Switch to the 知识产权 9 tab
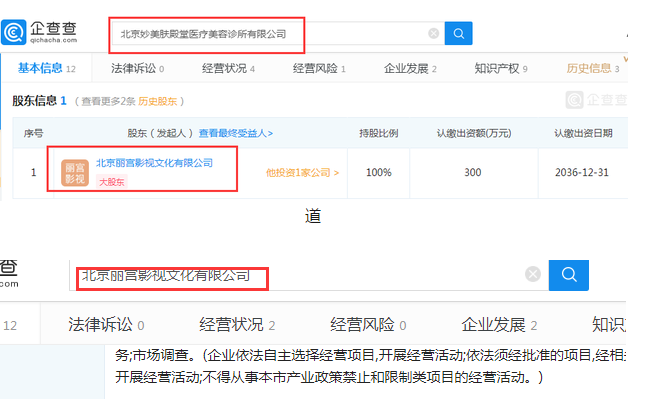This screenshot has height=399, width=646. coord(501,68)
